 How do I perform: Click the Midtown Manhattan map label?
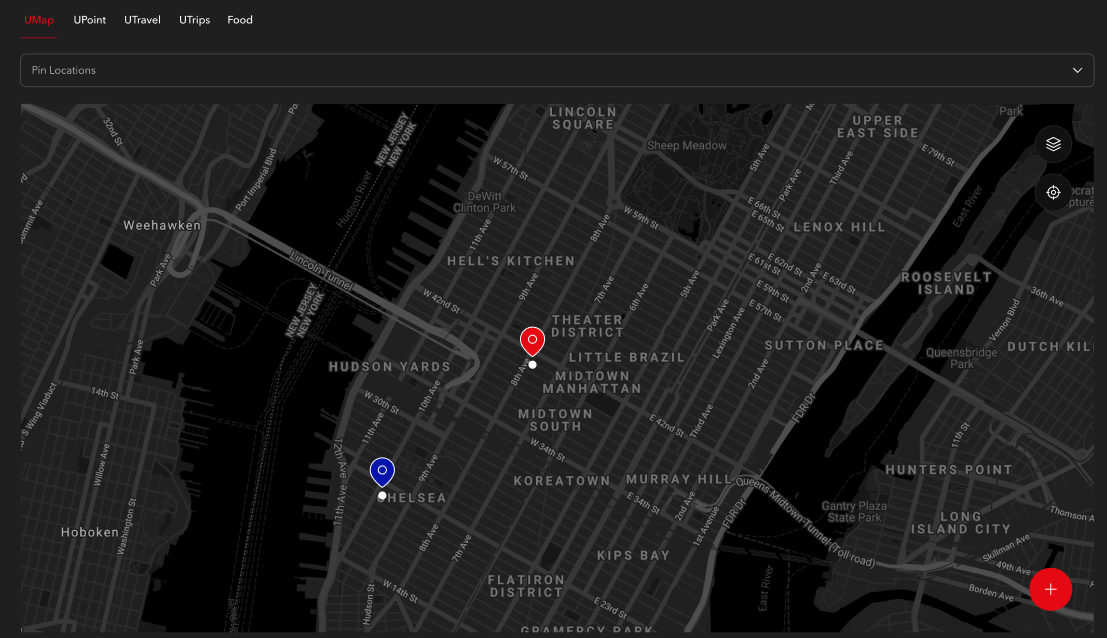[592, 383]
